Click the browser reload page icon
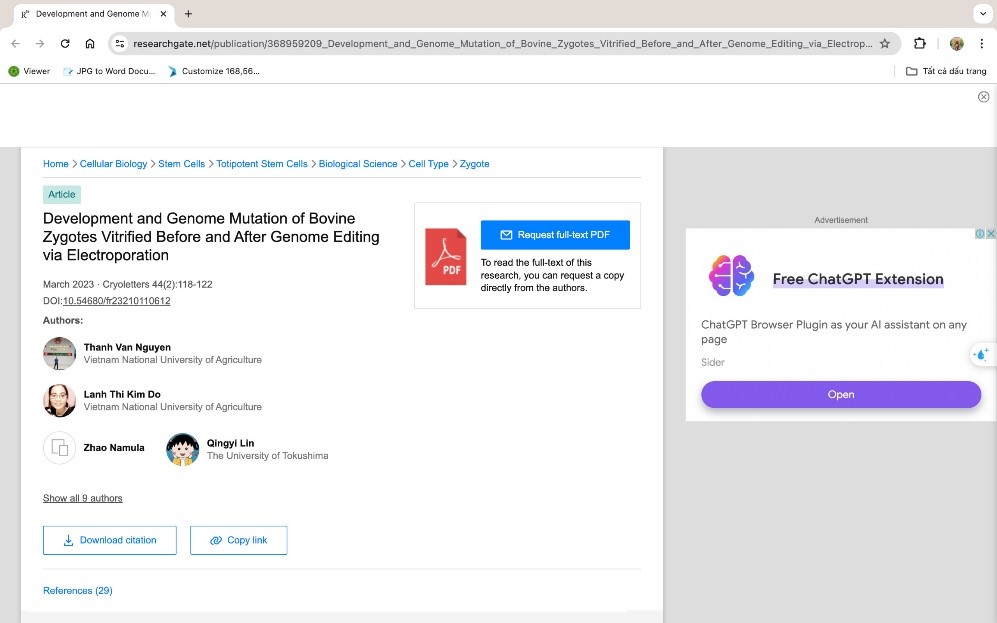 (65, 44)
